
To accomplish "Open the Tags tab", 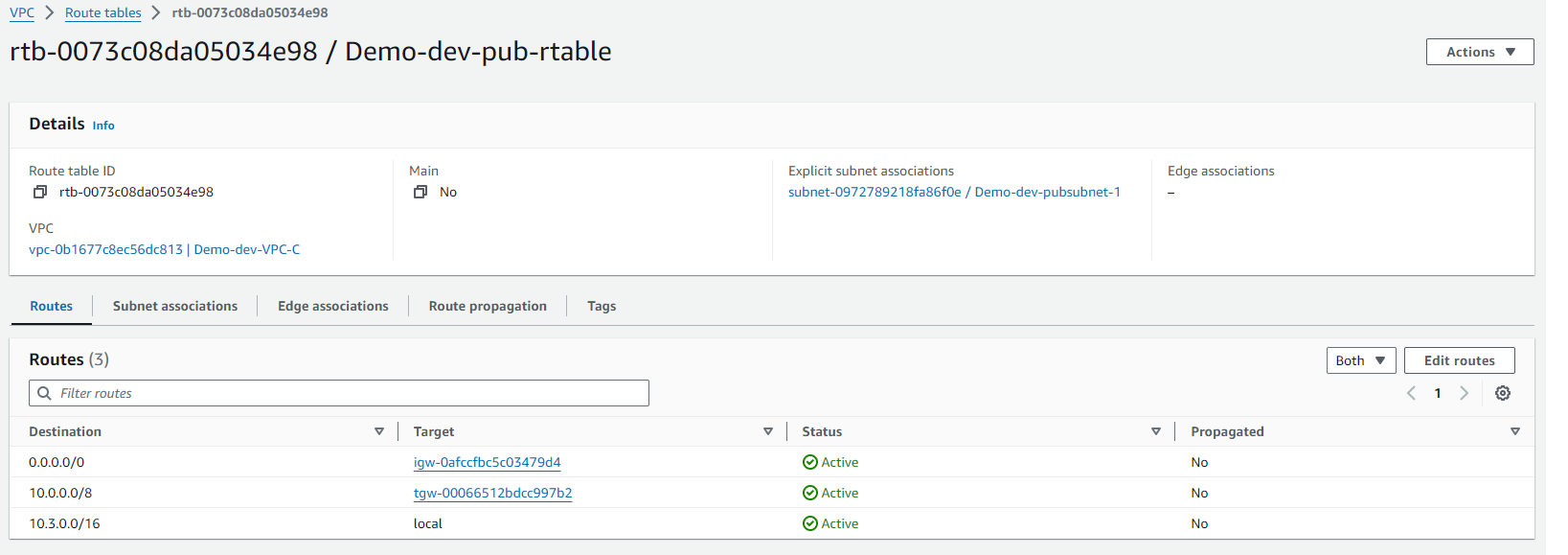I will pos(602,306).
